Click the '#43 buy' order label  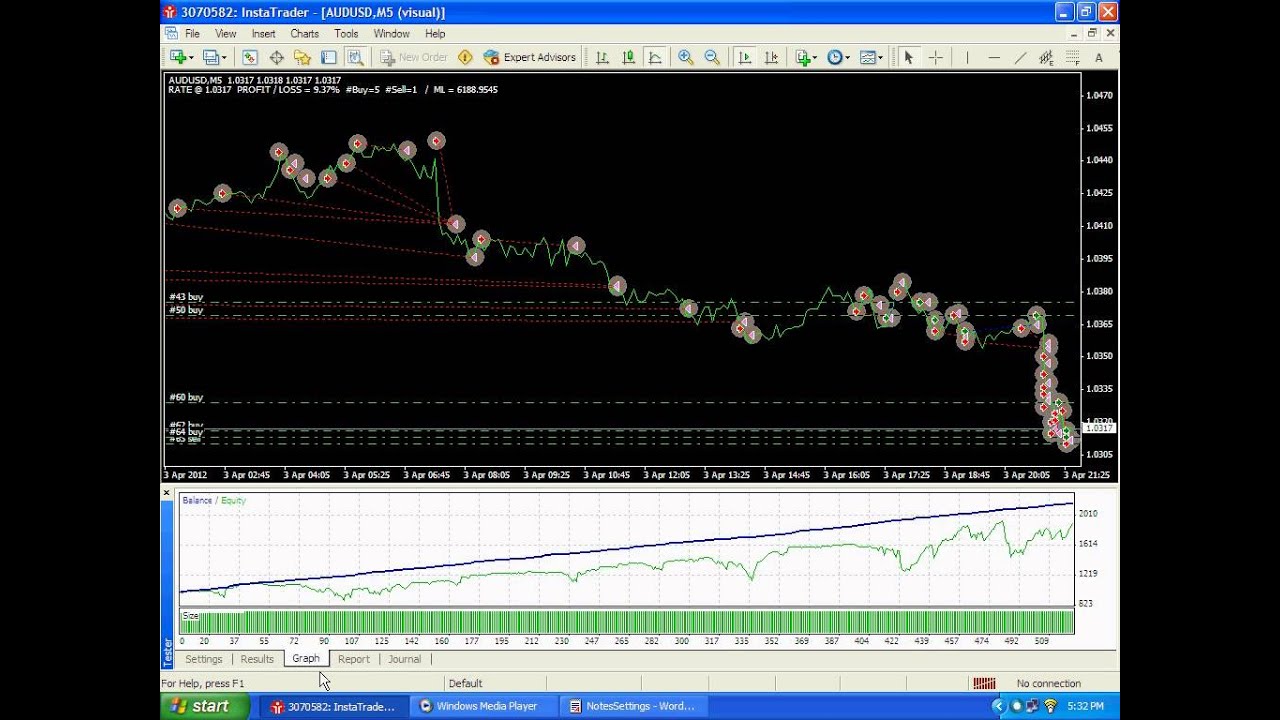tap(186, 297)
